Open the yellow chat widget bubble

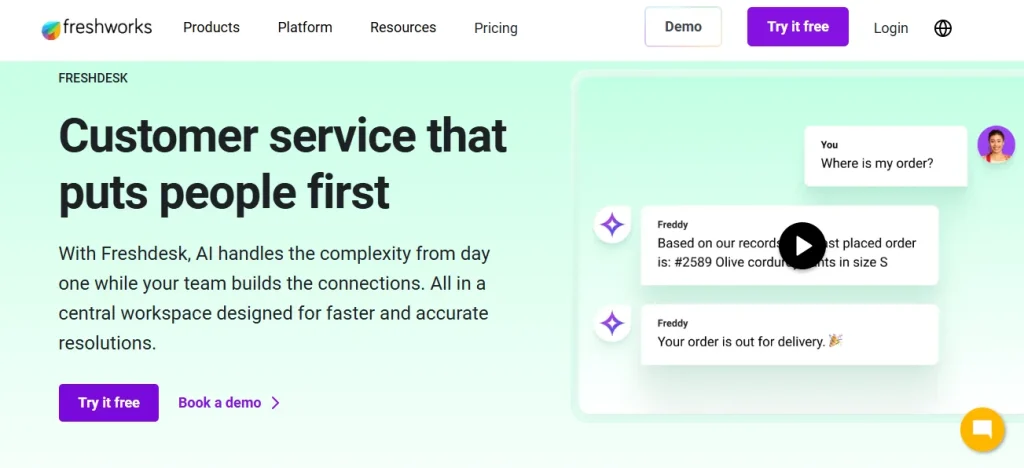[x=982, y=429]
